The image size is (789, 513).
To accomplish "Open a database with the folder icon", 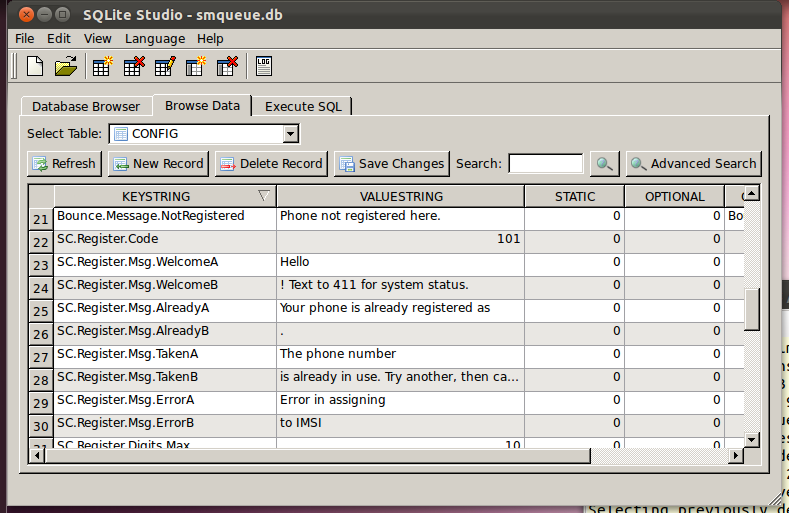I will 65,67.
